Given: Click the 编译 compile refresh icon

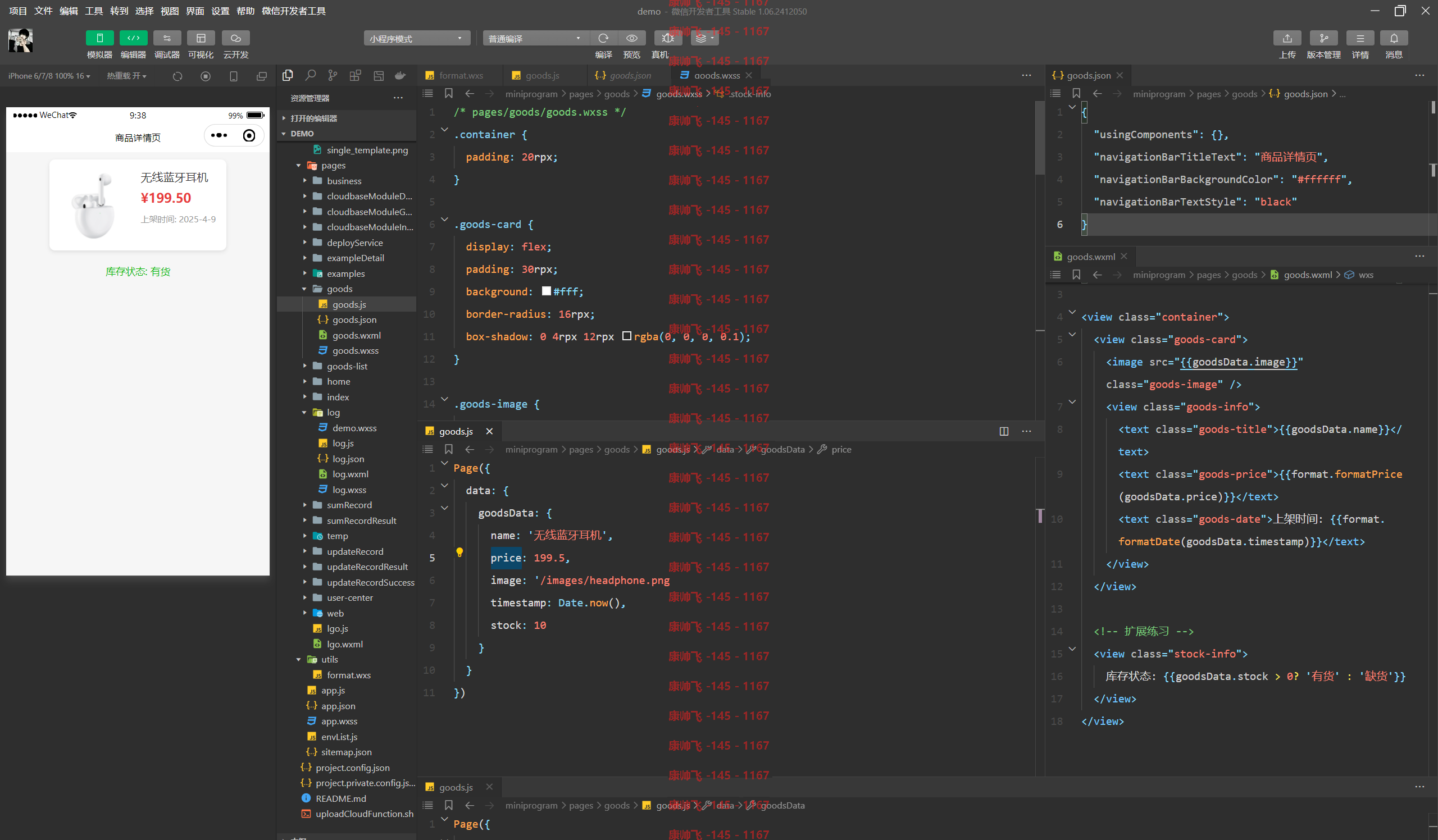Looking at the screenshot, I should 603,38.
